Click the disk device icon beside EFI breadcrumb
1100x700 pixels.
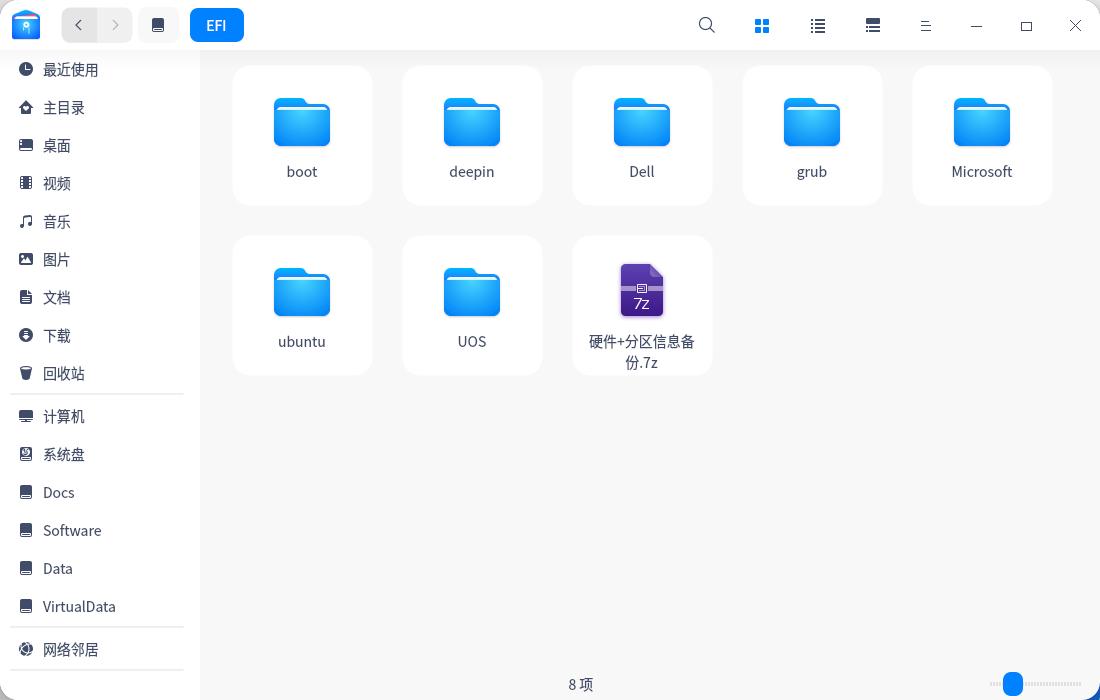pos(158,25)
